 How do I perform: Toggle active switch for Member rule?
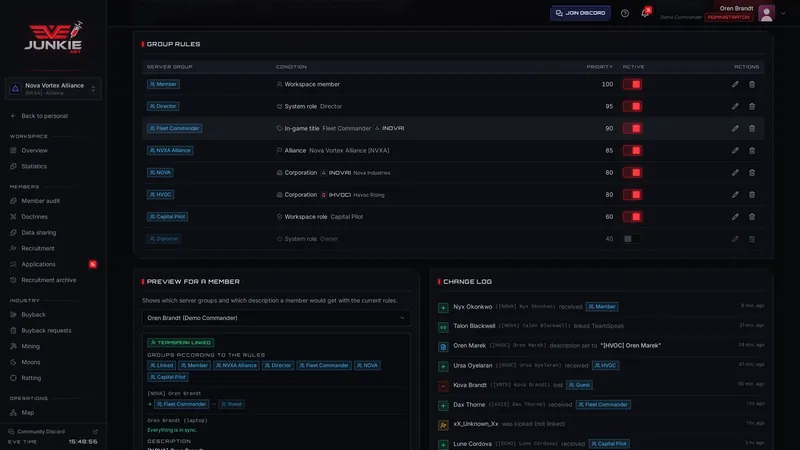click(632, 84)
